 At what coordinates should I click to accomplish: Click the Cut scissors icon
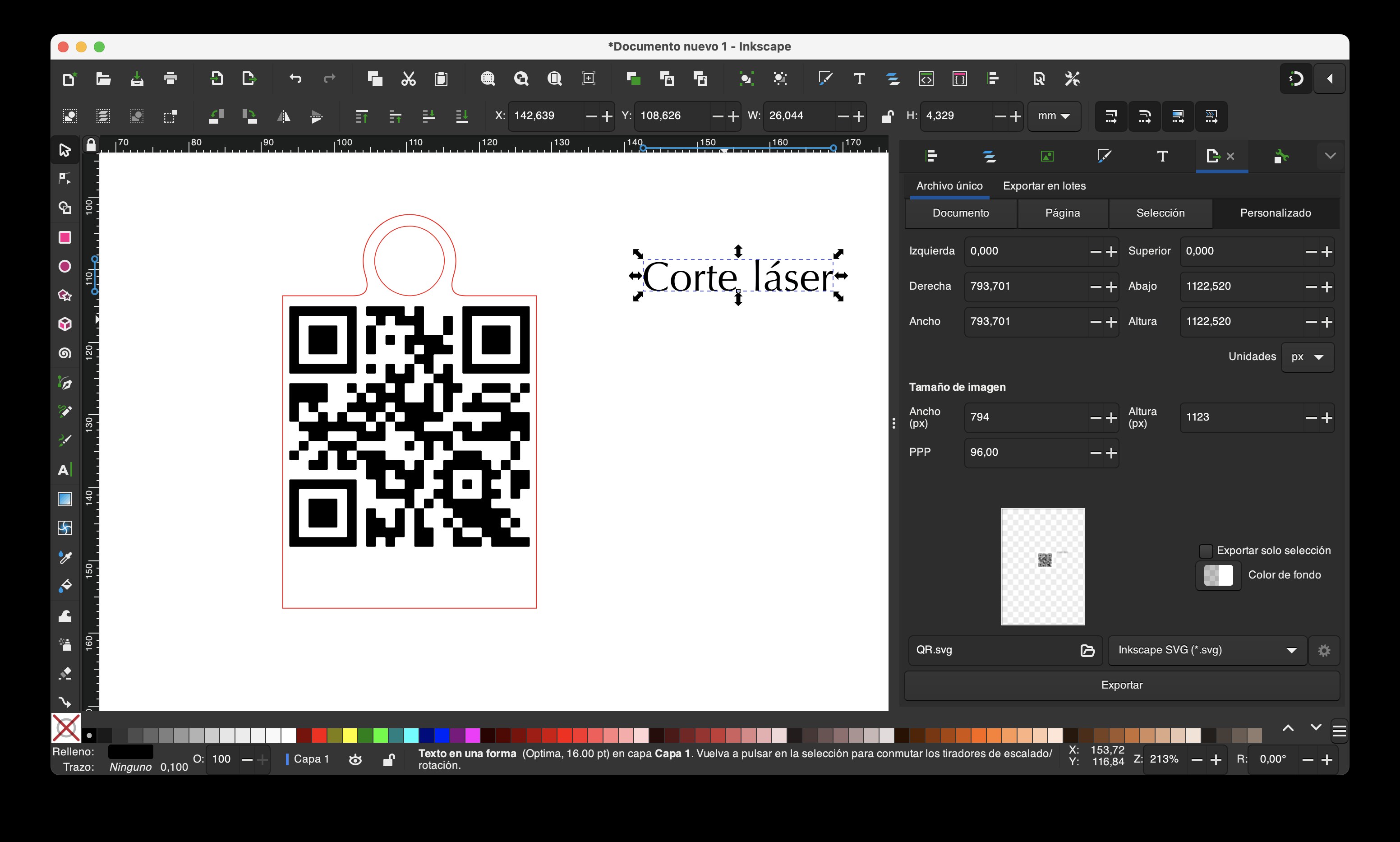pyautogui.click(x=408, y=79)
